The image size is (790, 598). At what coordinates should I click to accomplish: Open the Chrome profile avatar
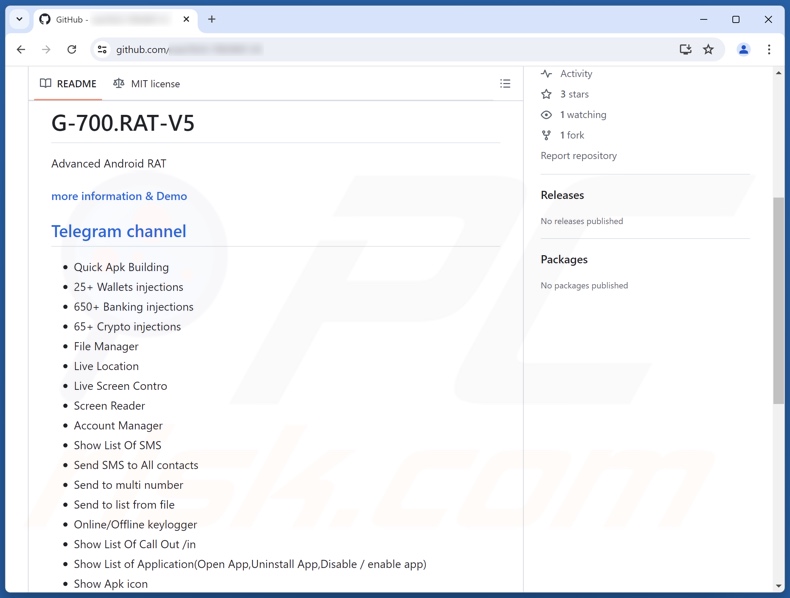click(743, 49)
